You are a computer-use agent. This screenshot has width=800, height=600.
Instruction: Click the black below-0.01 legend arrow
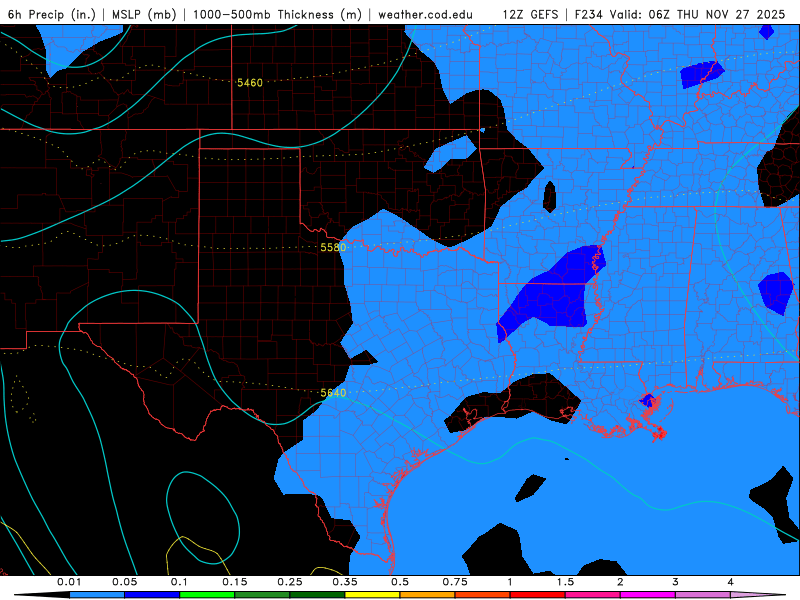tap(42, 595)
